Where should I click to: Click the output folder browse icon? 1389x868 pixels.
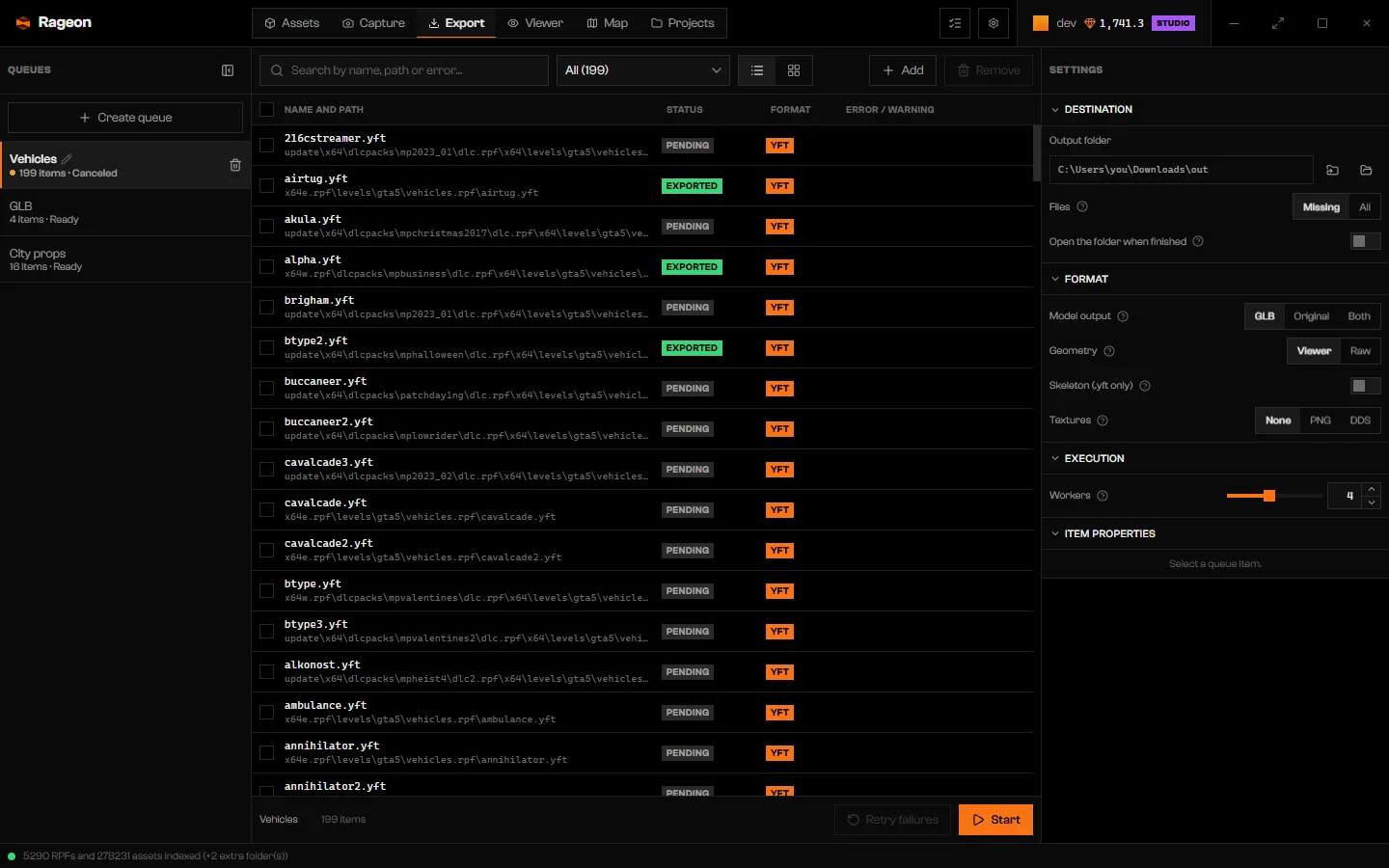tap(1333, 170)
